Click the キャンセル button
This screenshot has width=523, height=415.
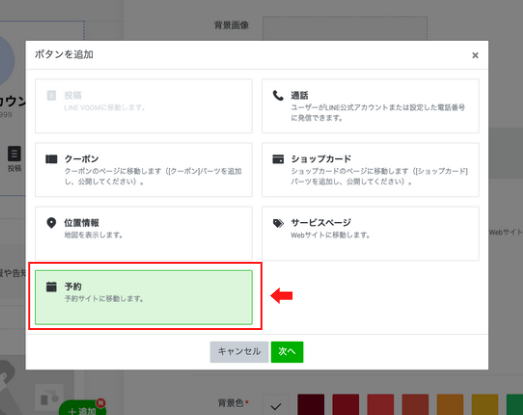[x=239, y=352]
